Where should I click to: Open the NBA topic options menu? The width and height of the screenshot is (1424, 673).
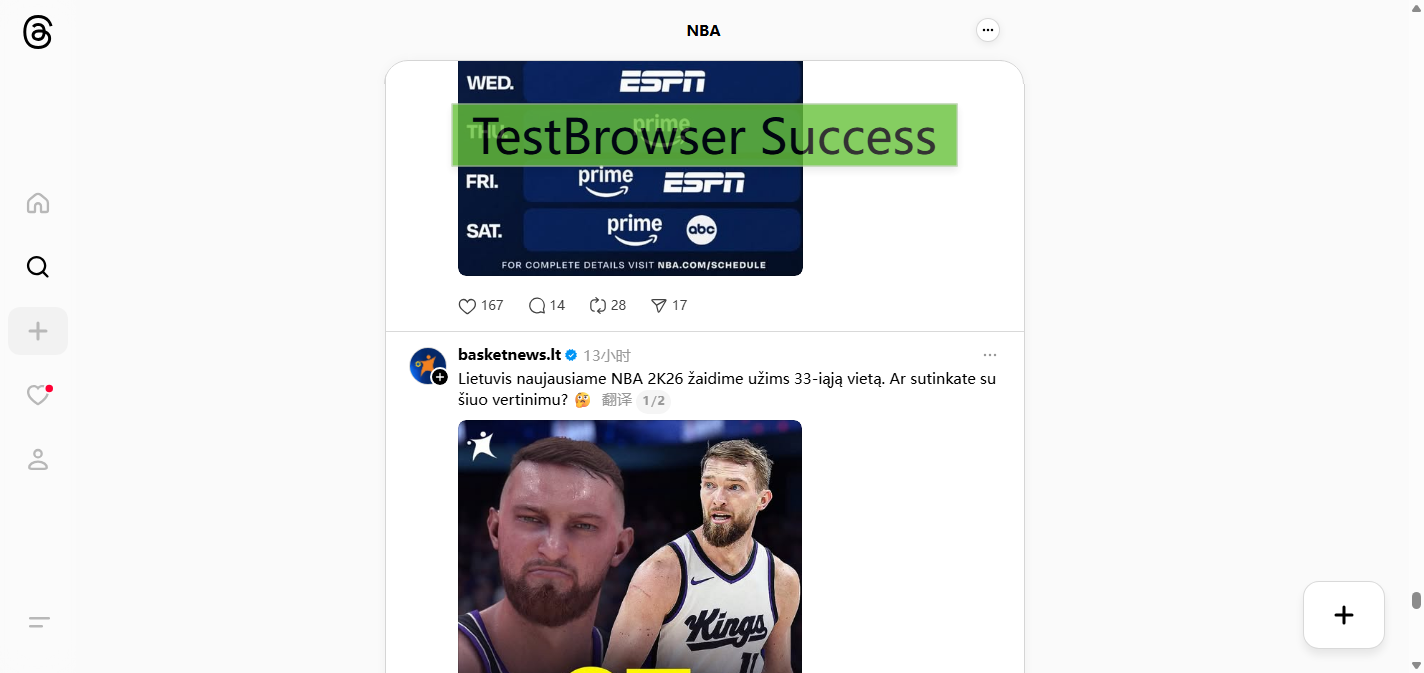[988, 30]
